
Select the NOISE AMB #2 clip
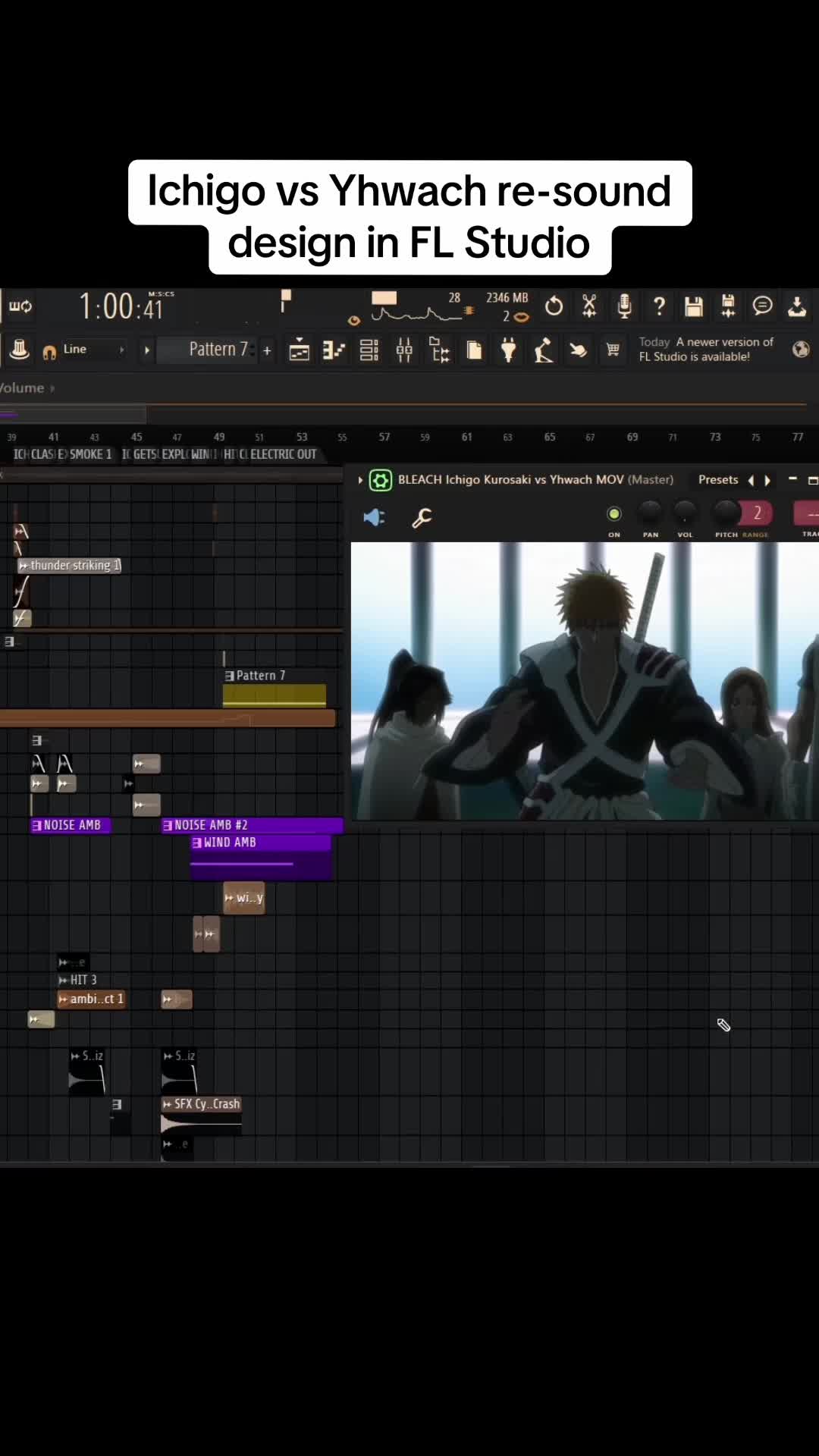coord(253,825)
